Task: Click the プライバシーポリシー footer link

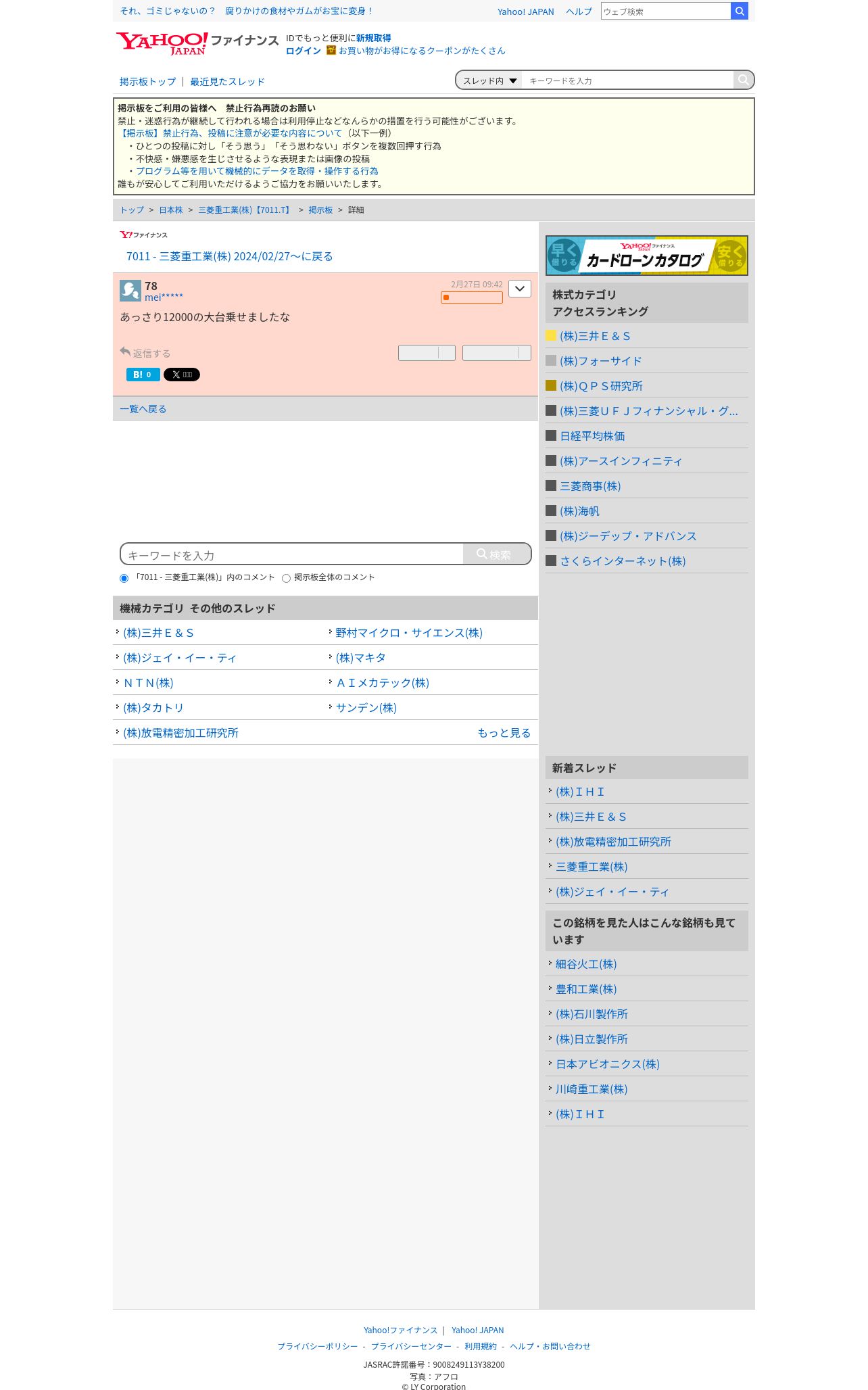Action: (x=317, y=1346)
